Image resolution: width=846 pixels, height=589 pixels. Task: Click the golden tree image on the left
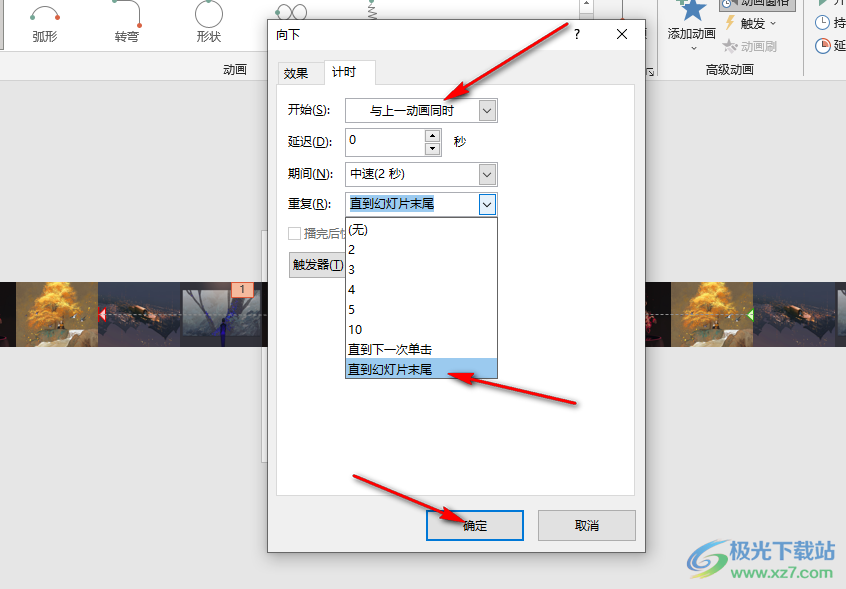[57, 314]
